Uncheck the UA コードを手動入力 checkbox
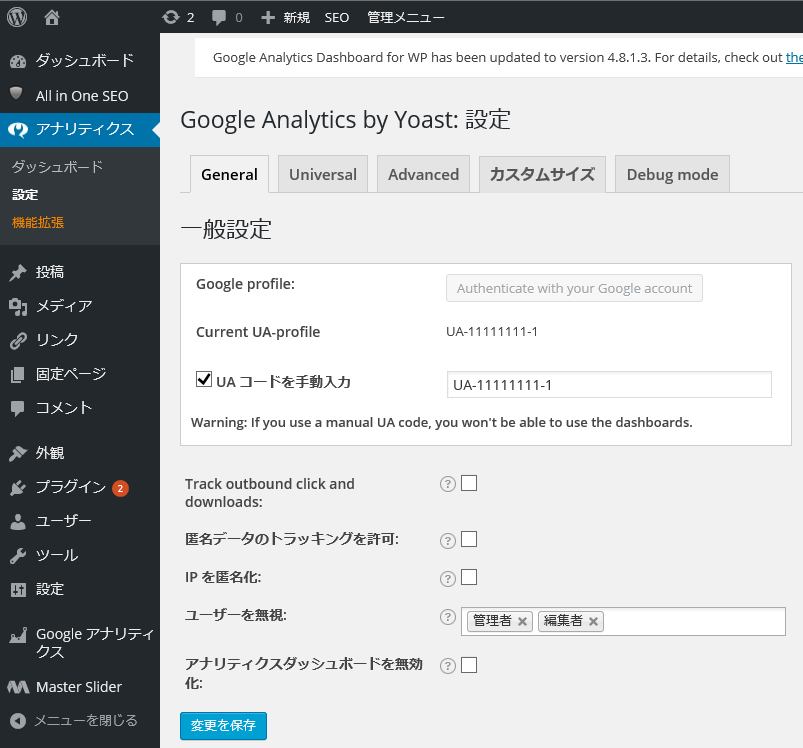The width and height of the screenshot is (803, 748). click(204, 379)
